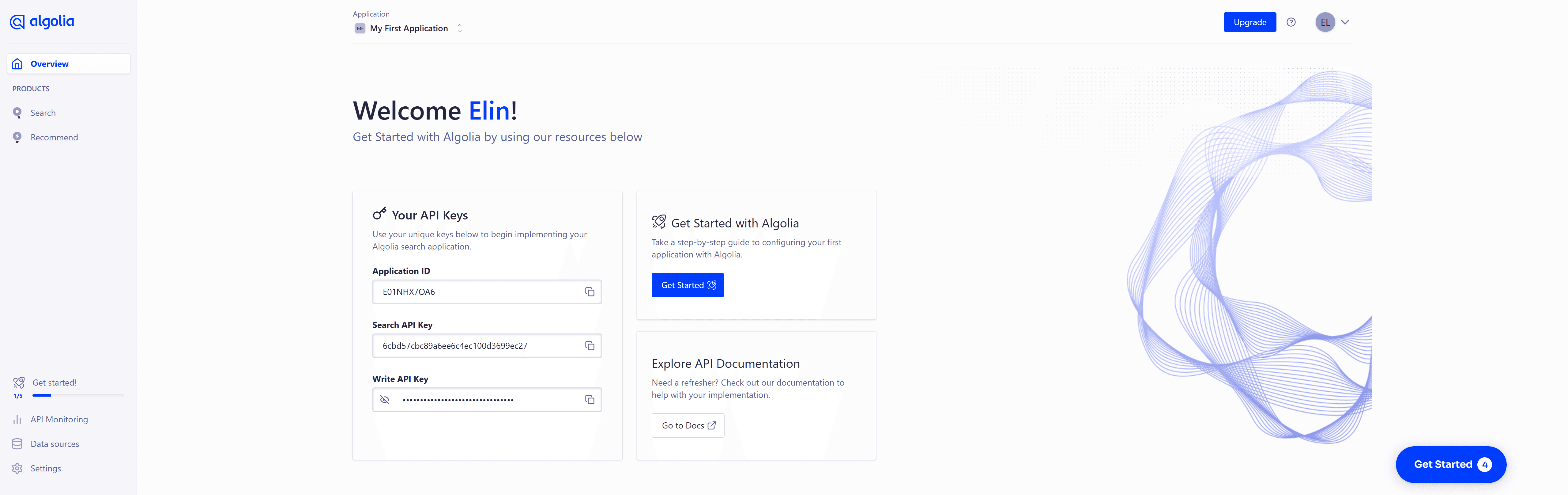Image resolution: width=1568 pixels, height=495 pixels.
Task: Click the key icon beside Your API Keys
Action: 380,214
